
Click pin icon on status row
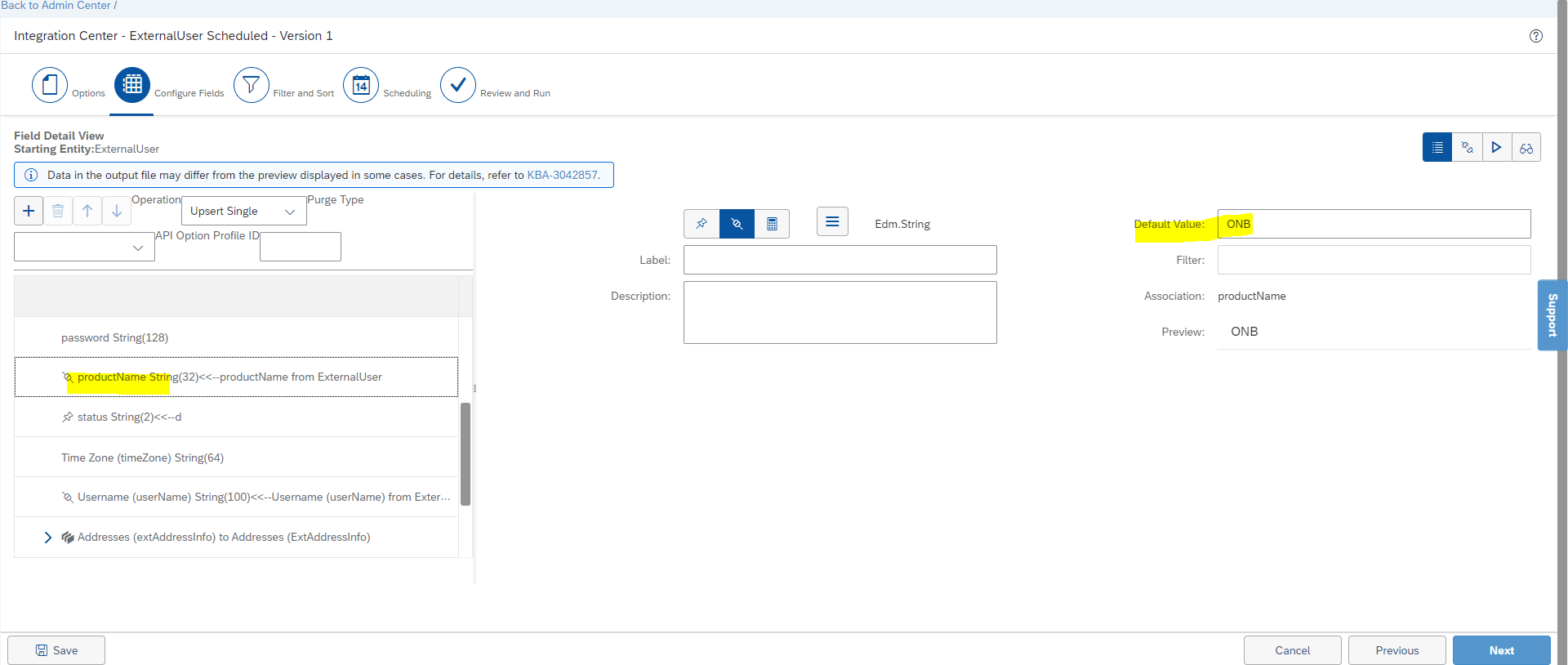pos(68,417)
